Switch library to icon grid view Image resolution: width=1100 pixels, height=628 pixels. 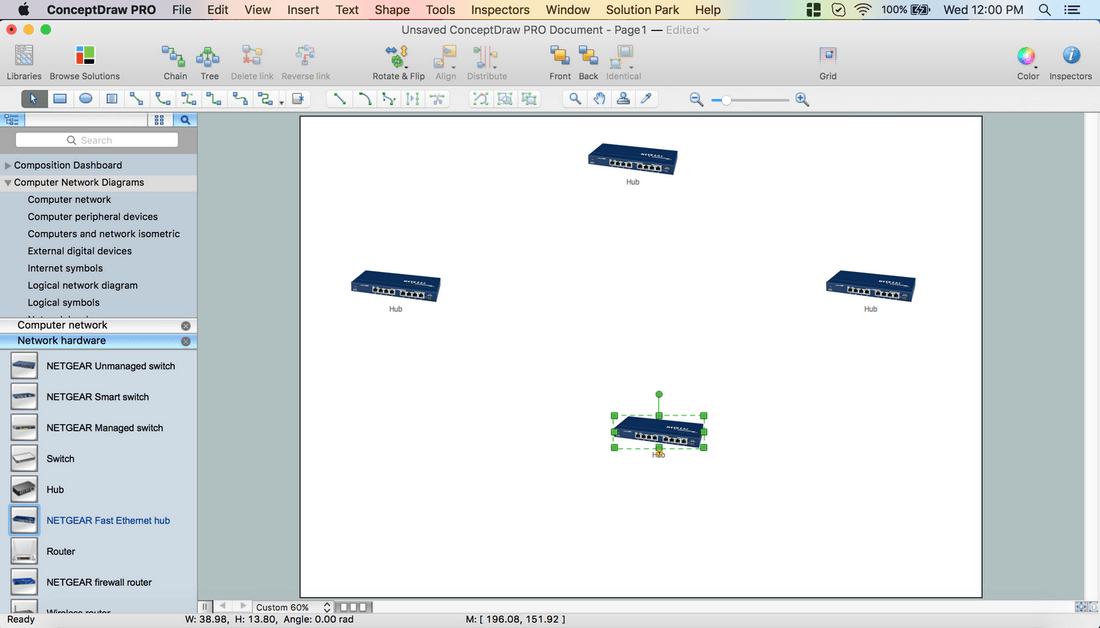pyautogui.click(x=159, y=120)
